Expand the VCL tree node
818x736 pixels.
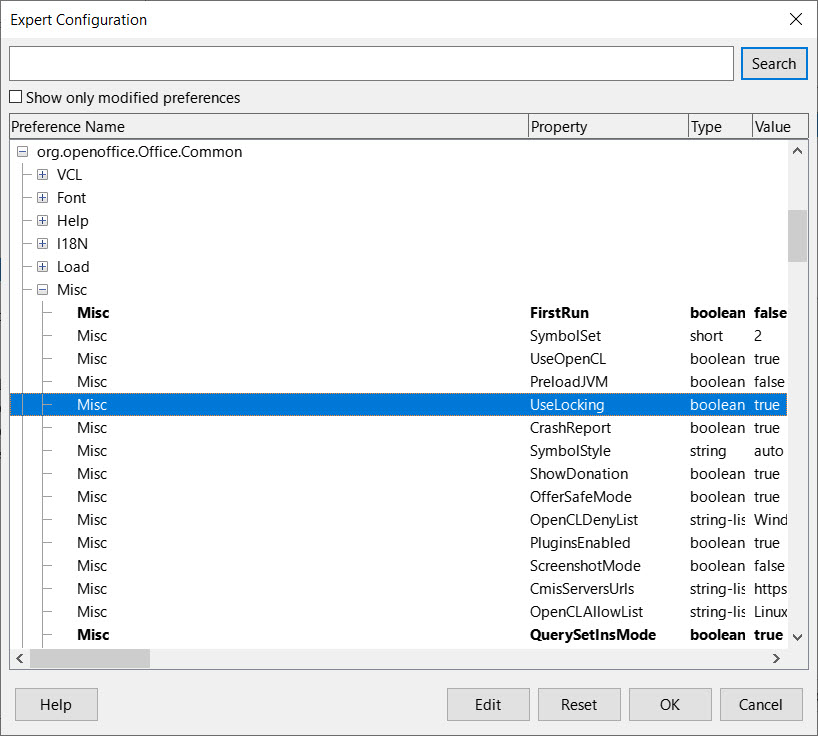click(x=43, y=175)
